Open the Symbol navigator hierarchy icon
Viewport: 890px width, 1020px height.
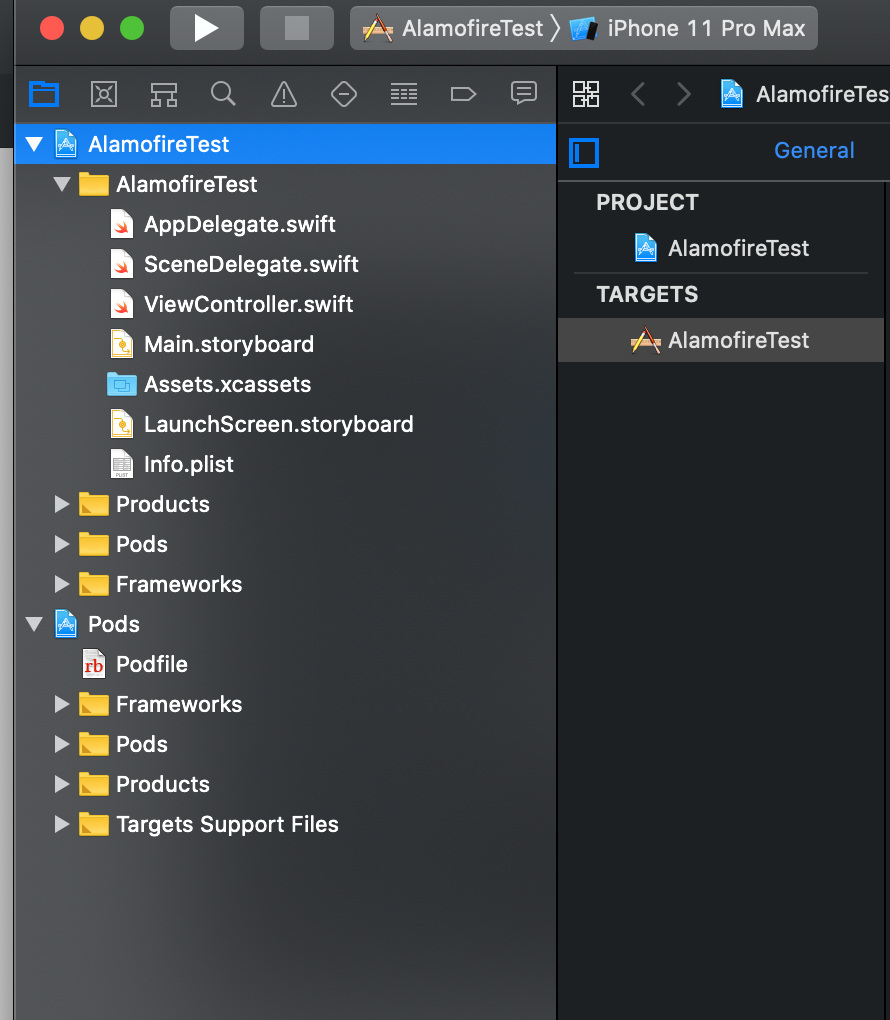tap(164, 94)
